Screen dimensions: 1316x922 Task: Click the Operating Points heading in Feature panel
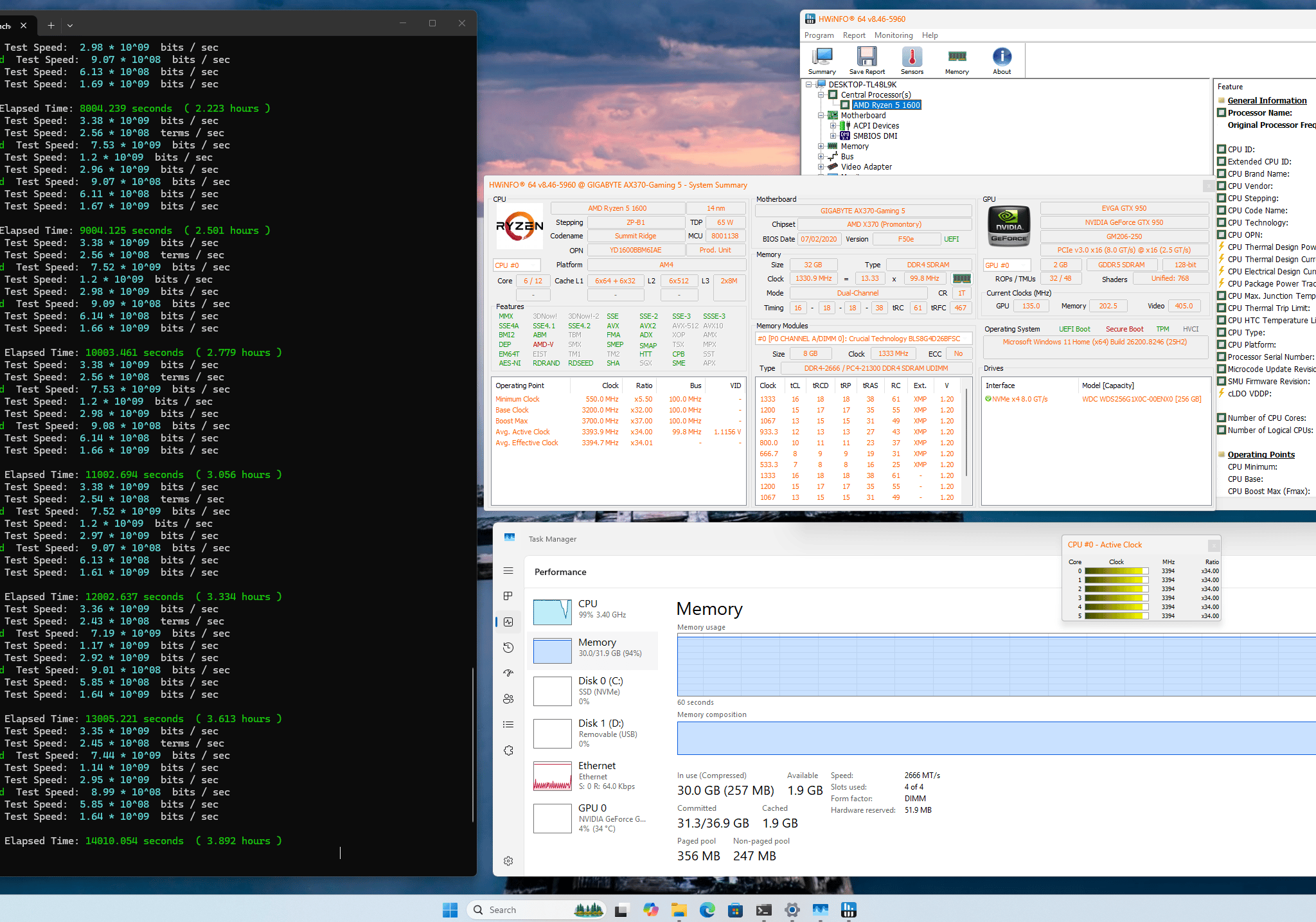click(1261, 454)
